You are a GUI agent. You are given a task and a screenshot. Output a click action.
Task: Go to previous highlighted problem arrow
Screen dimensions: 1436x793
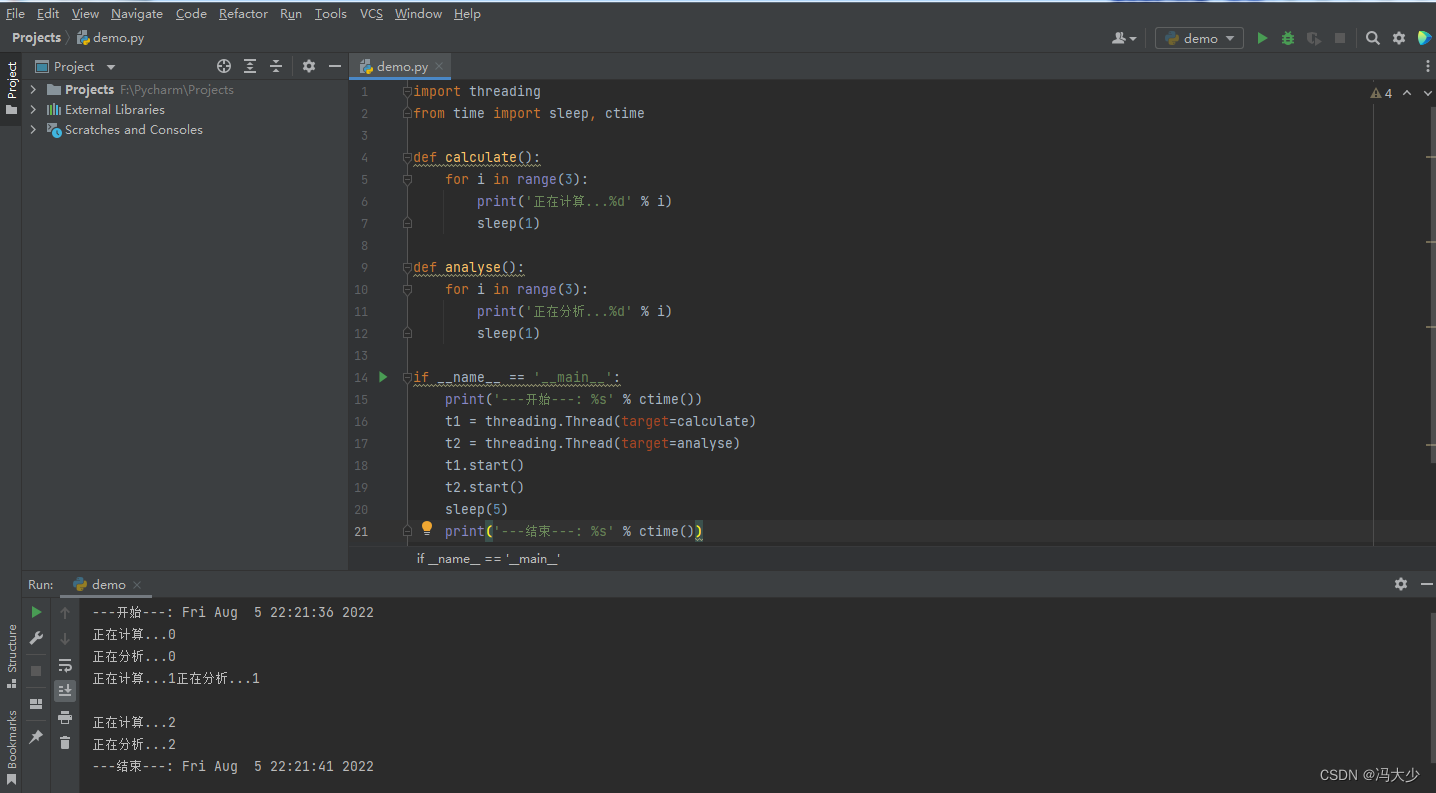(1407, 93)
